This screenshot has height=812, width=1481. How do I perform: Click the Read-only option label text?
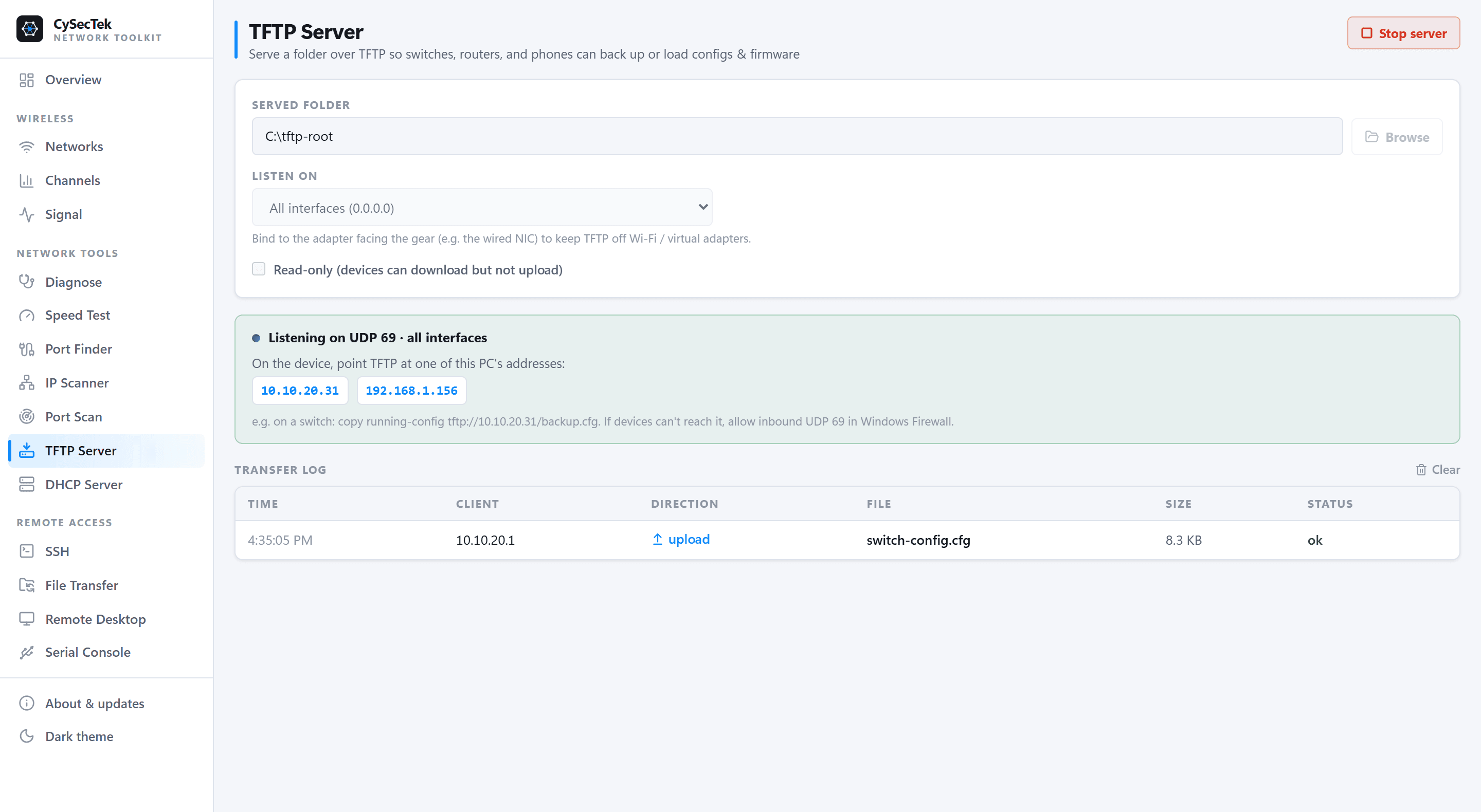418,270
